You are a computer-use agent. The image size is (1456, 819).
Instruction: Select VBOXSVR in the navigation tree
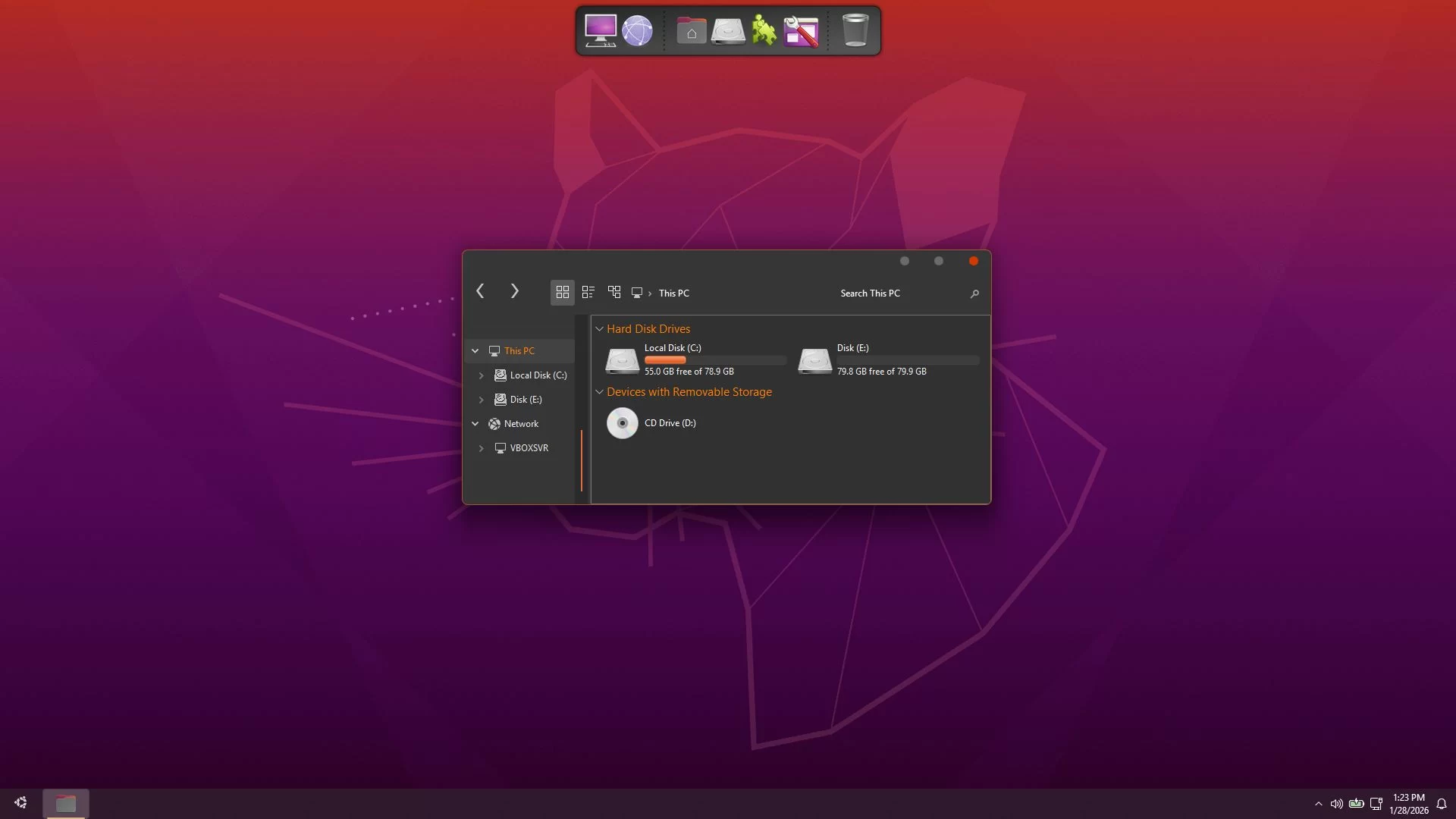529,448
